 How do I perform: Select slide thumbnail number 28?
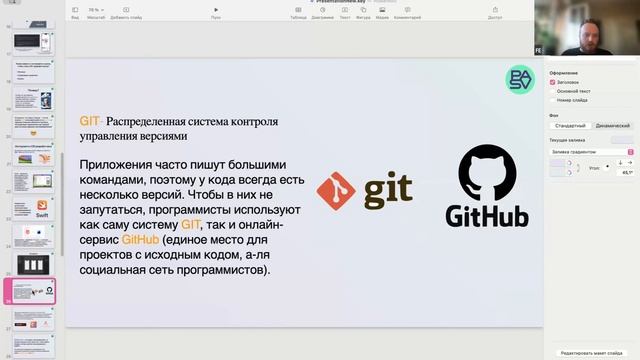click(33, 346)
